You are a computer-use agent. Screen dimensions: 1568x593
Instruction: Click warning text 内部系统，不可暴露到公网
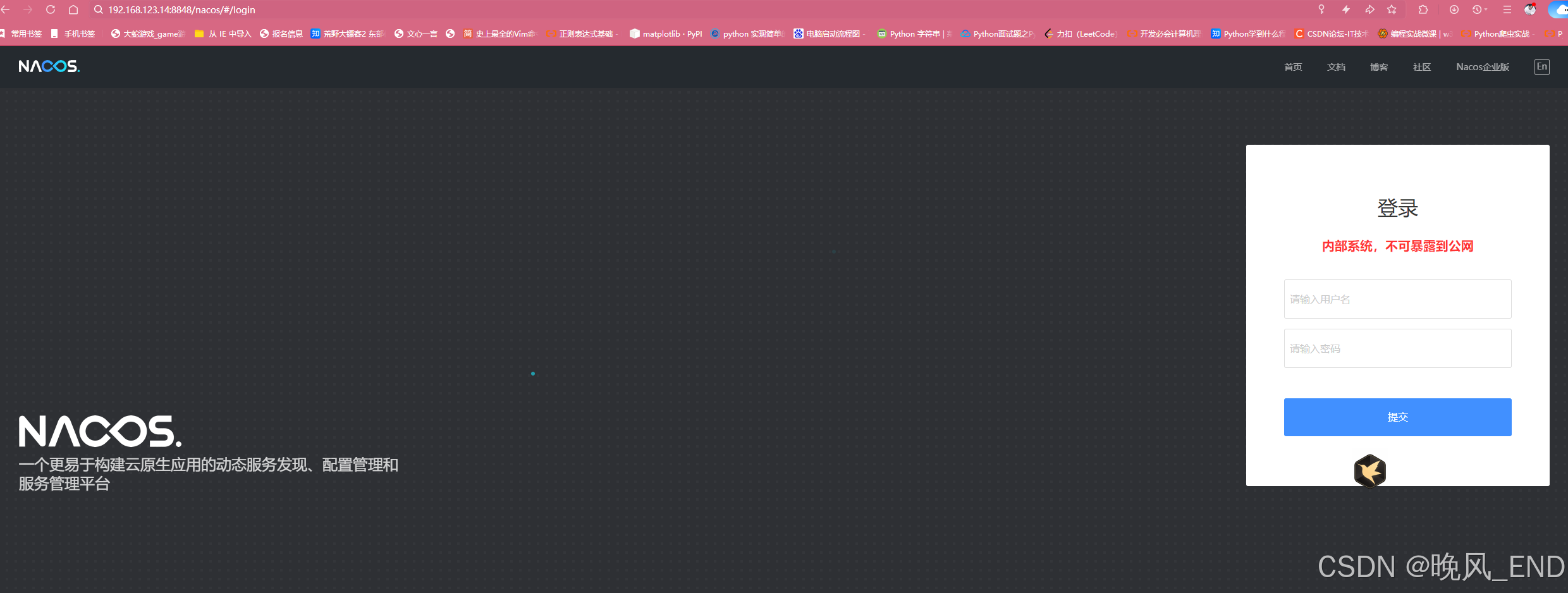(x=1397, y=247)
